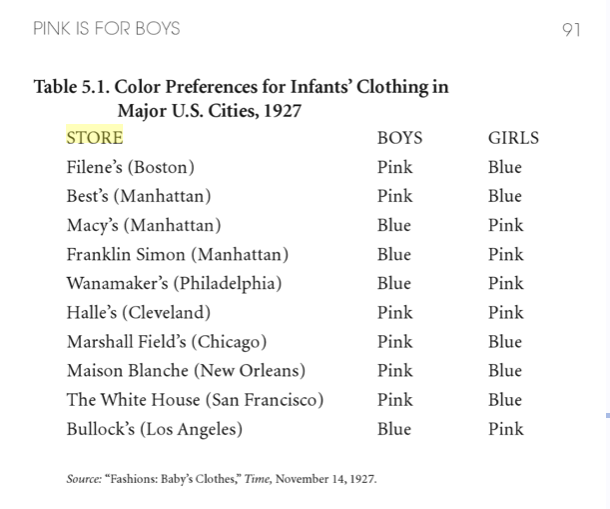Click the Table 5.1 title text
The height and width of the screenshot is (509, 610).
[241, 98]
